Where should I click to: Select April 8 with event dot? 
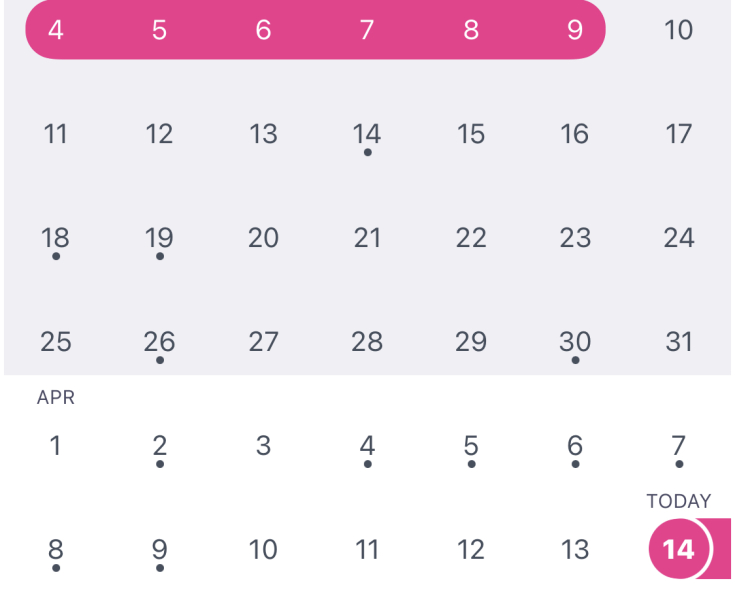[x=56, y=550]
